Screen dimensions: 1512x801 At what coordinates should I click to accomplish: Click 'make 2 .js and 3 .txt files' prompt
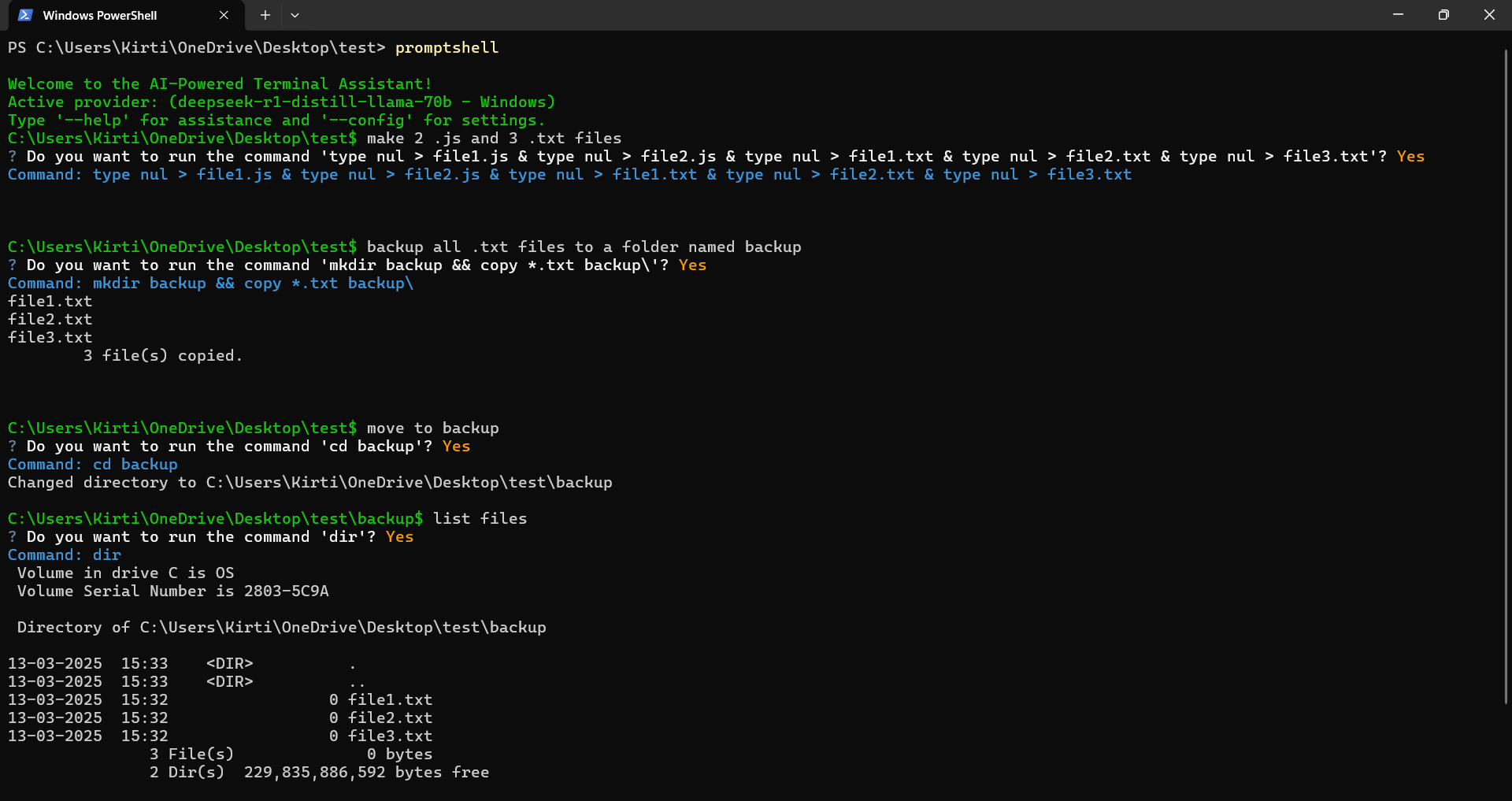[x=494, y=139]
